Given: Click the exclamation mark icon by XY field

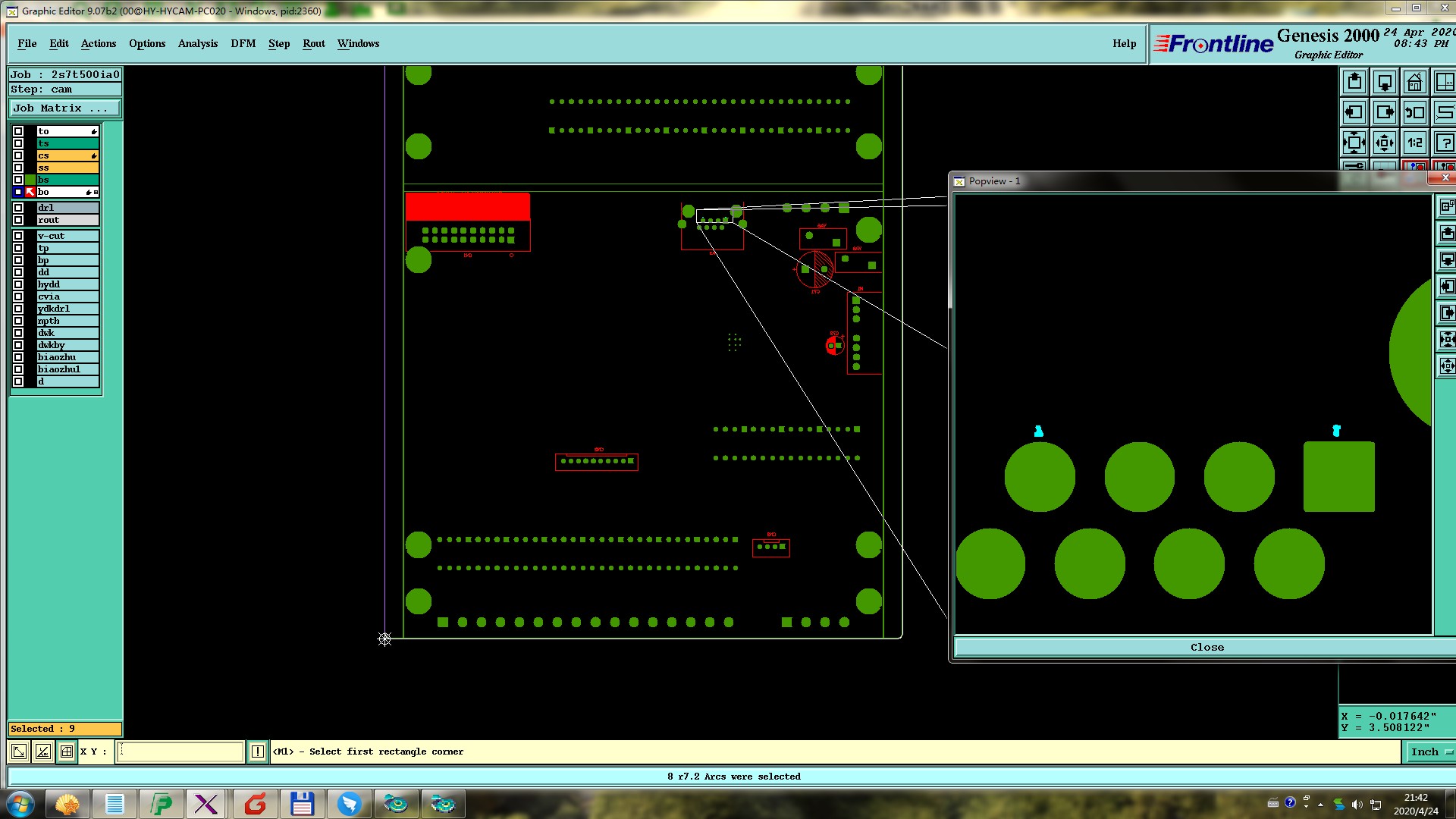Looking at the screenshot, I should tap(258, 752).
